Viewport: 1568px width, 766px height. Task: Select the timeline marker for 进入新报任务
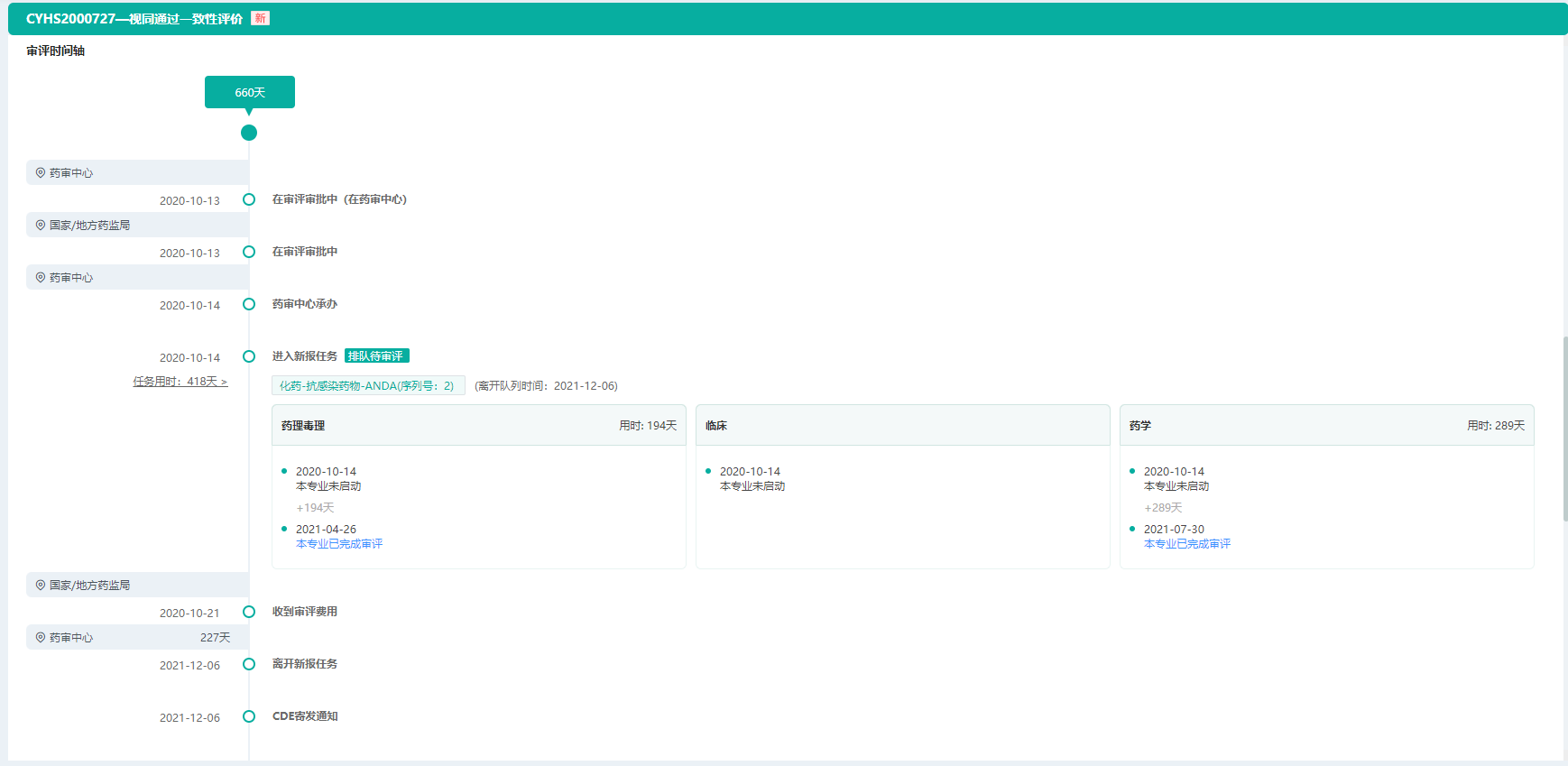(249, 356)
